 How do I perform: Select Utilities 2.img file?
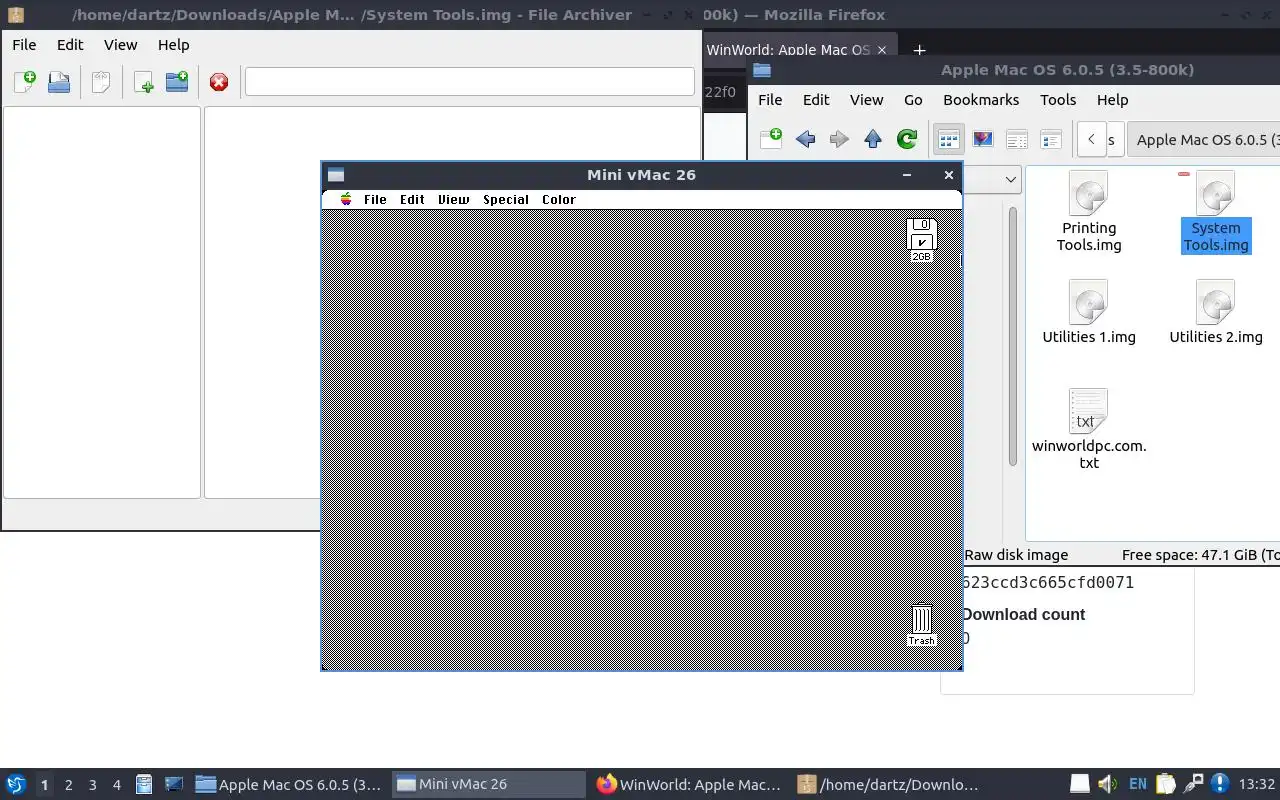1216,312
